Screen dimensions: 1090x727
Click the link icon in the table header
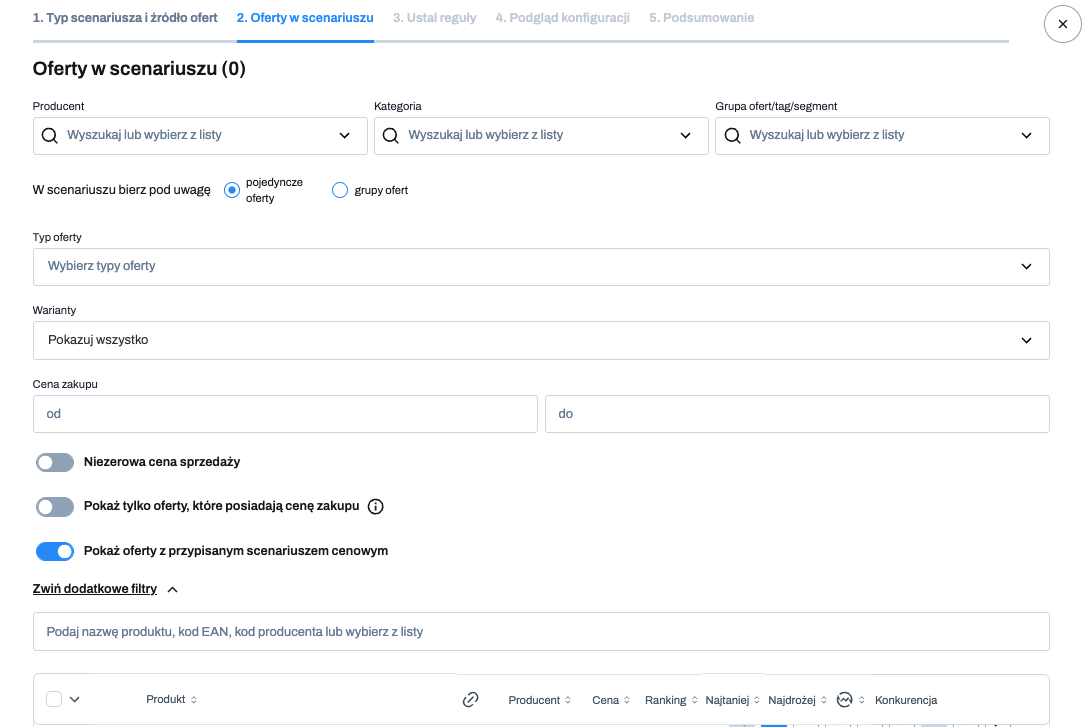click(x=471, y=699)
